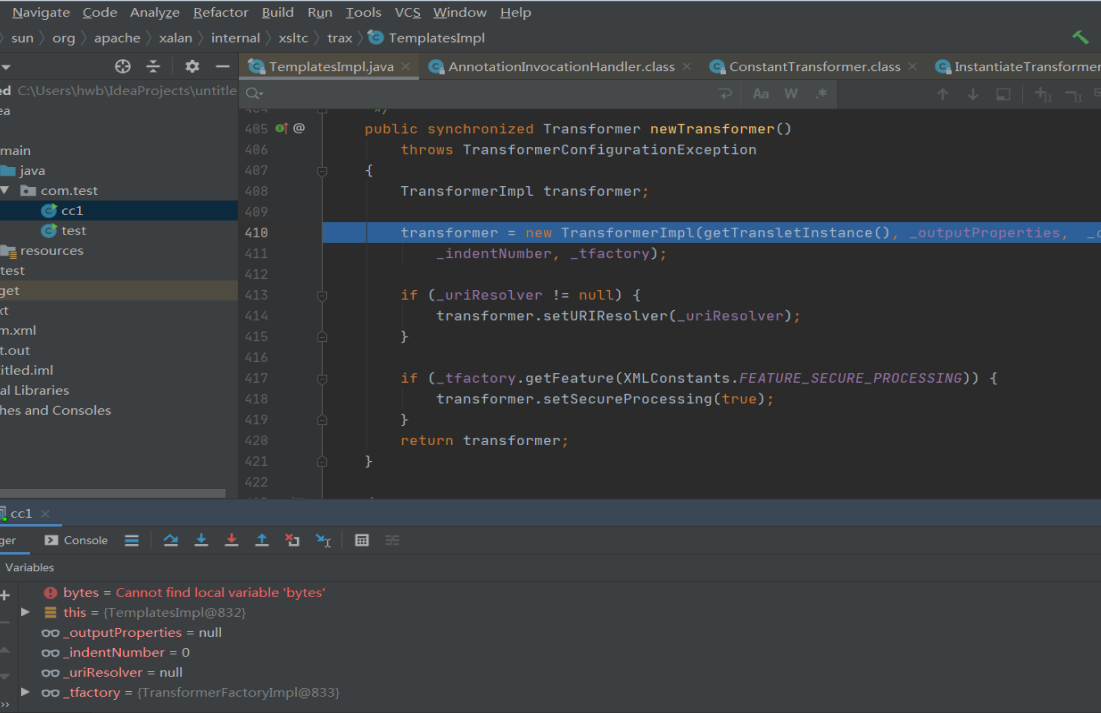Open the Analyze menu
This screenshot has height=713, width=1101.
154,13
